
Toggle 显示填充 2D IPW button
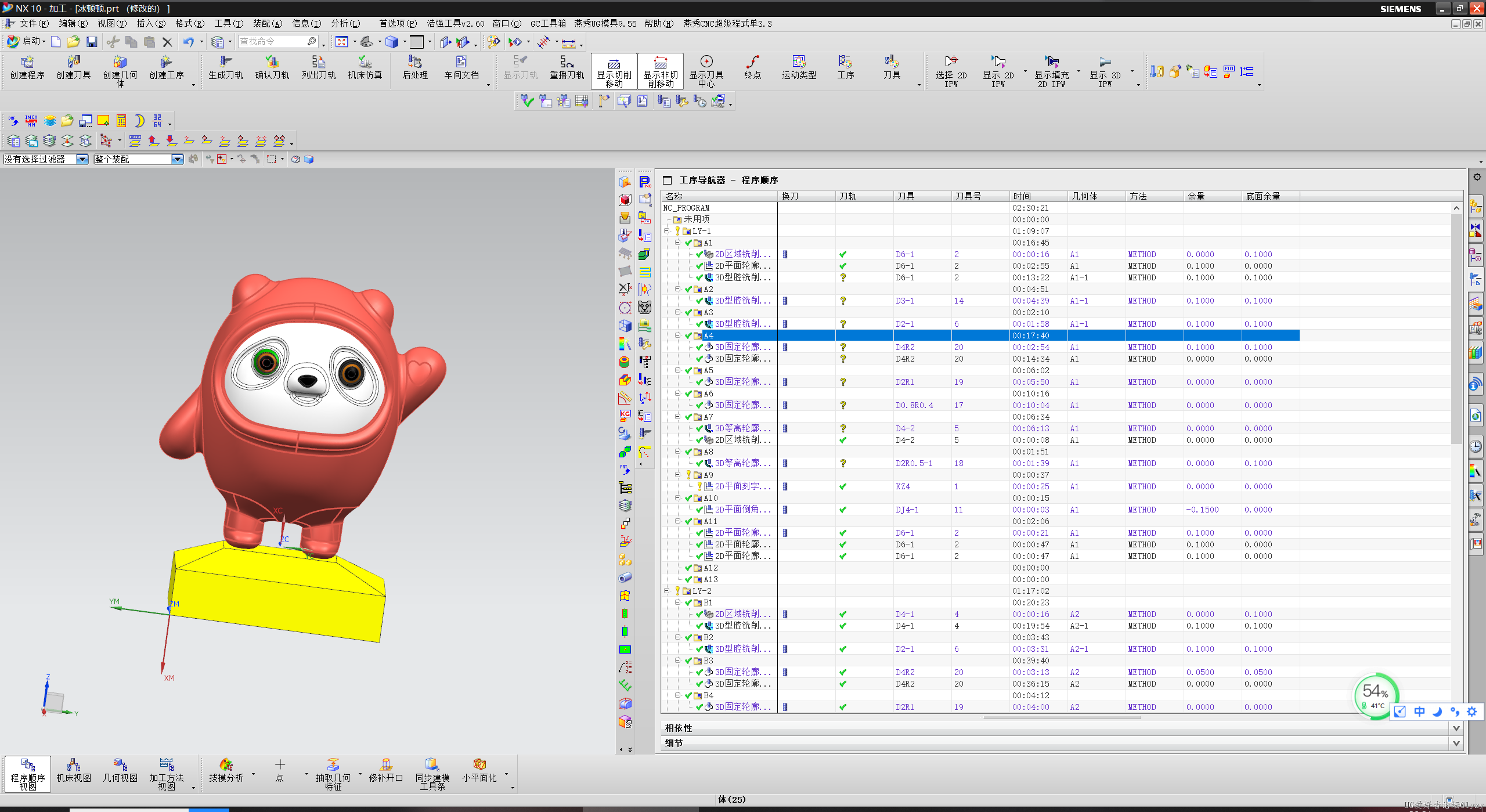click(1051, 71)
